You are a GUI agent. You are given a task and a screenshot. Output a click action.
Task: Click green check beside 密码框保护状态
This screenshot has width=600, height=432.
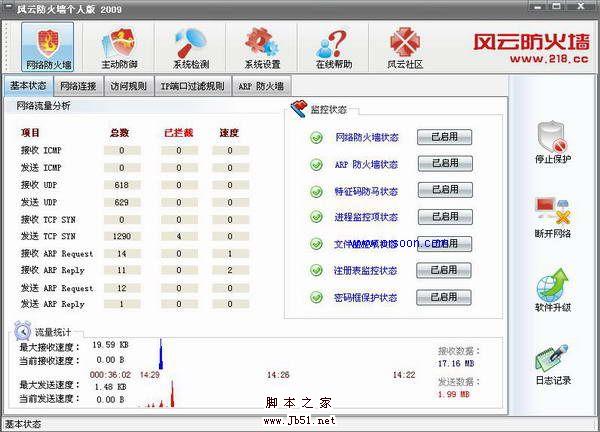pyautogui.click(x=316, y=297)
